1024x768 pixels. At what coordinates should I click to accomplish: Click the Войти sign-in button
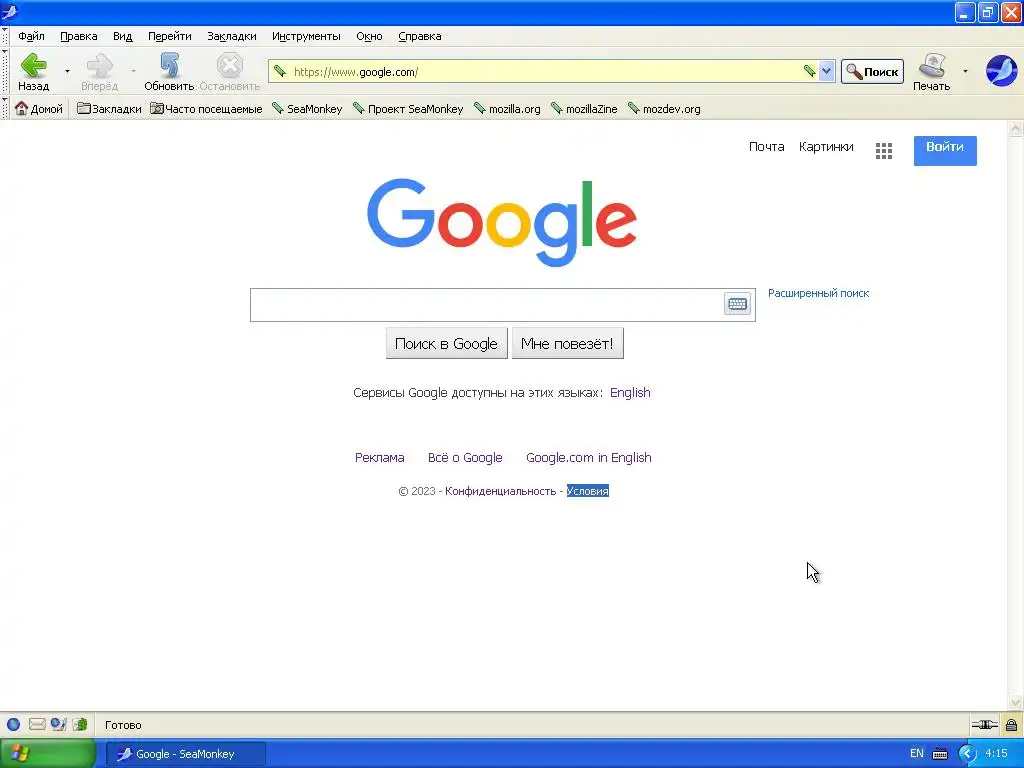coord(945,150)
